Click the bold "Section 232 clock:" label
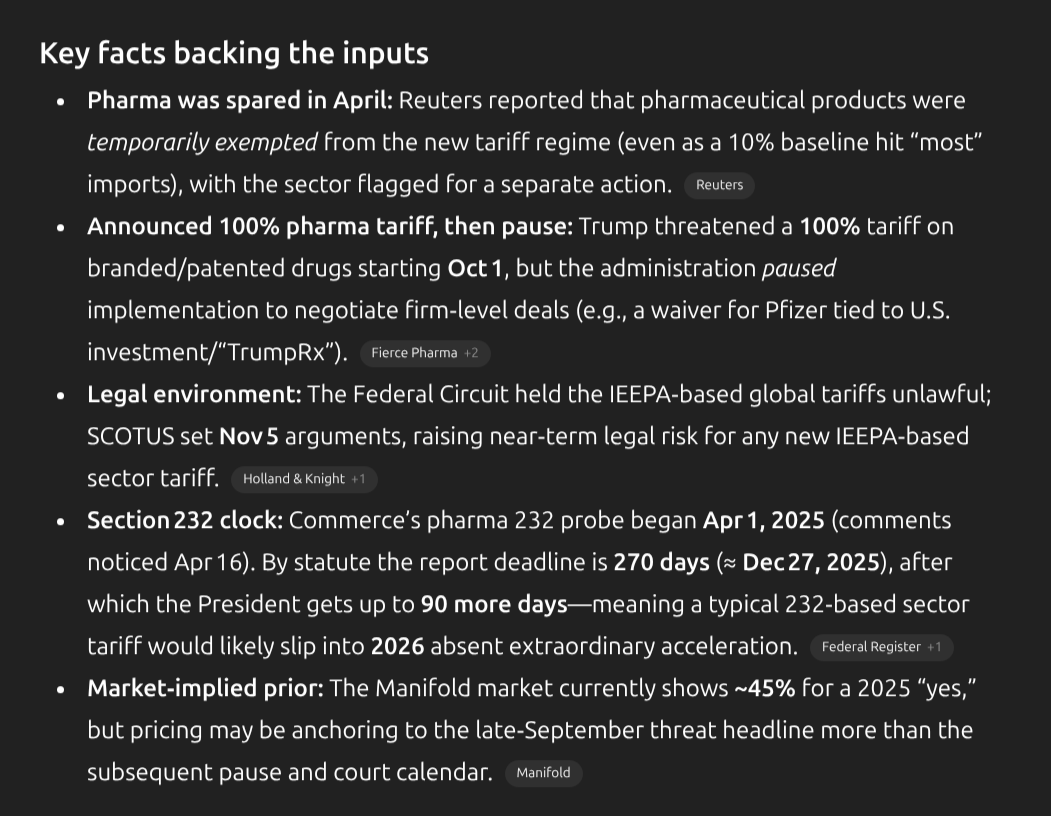The image size is (1051, 816). [186, 521]
